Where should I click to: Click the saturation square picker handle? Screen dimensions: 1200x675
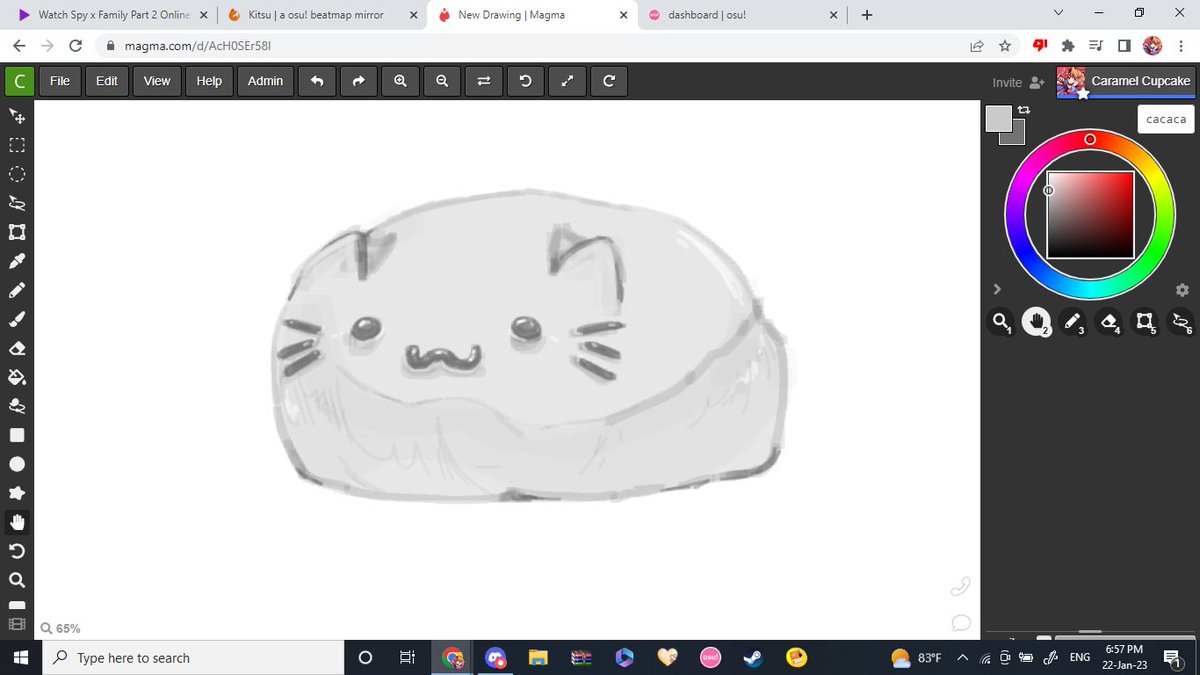[1049, 190]
